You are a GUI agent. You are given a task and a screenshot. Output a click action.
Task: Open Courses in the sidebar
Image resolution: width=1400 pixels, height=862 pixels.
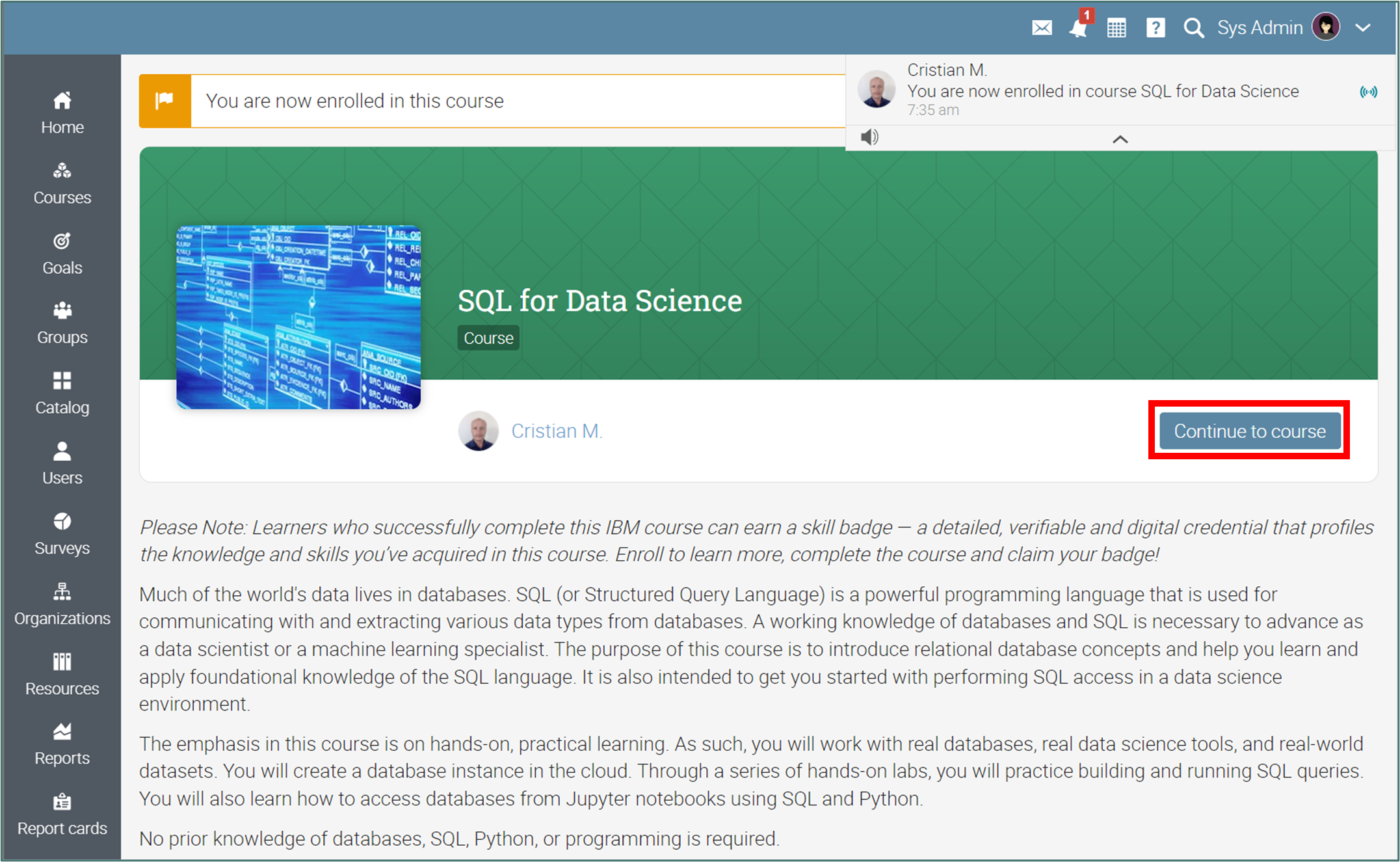click(62, 183)
